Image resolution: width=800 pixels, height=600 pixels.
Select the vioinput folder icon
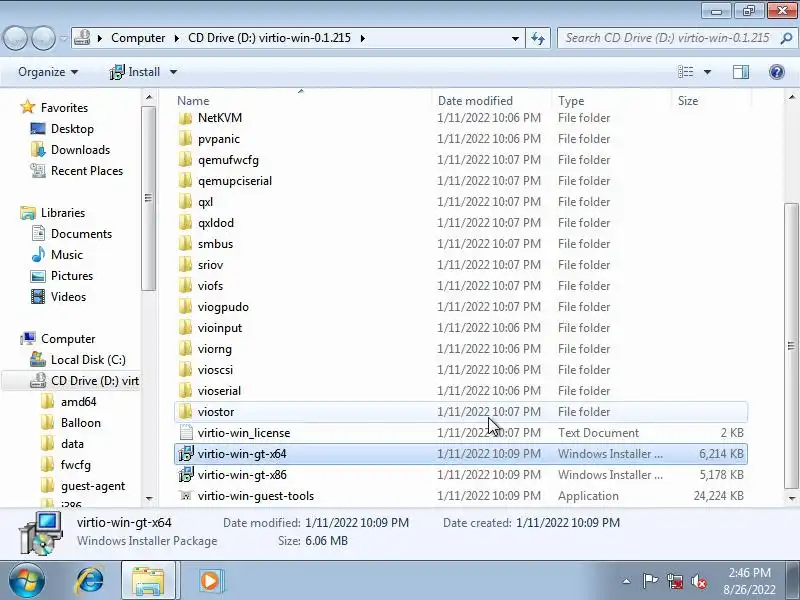pos(186,328)
